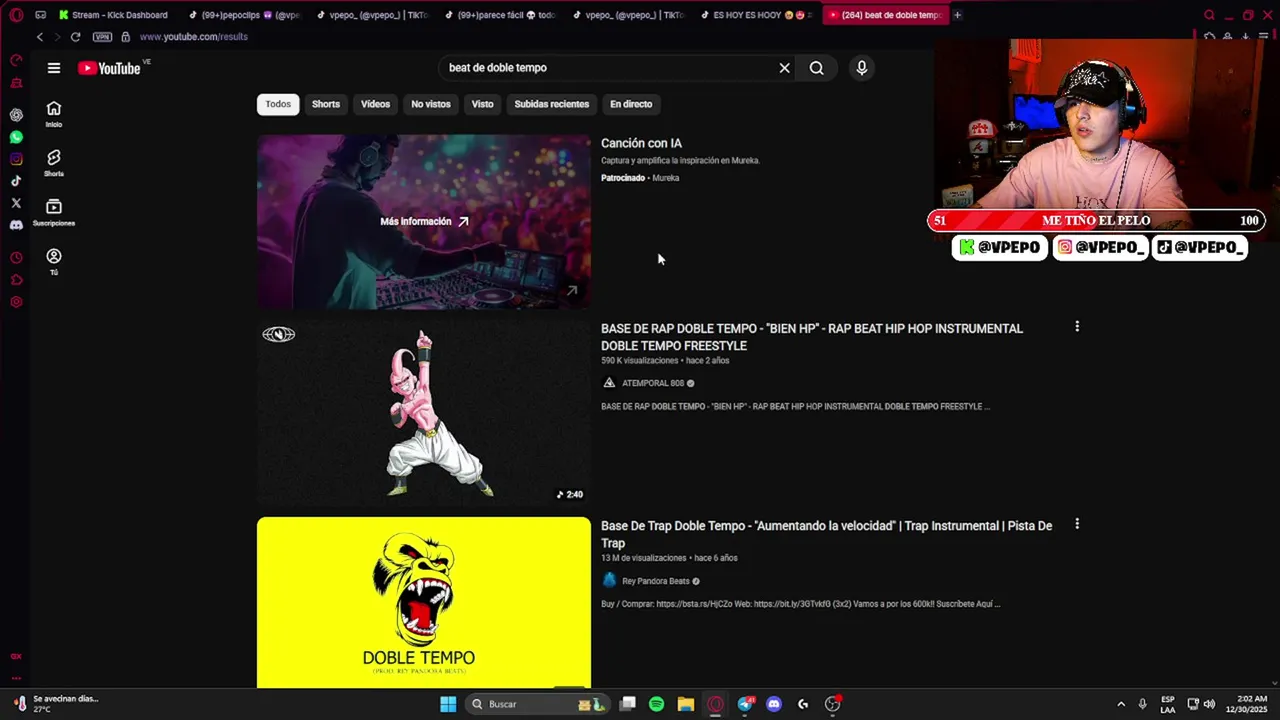1280x720 pixels.
Task: Select the En directo filter chip
Action: 631,104
